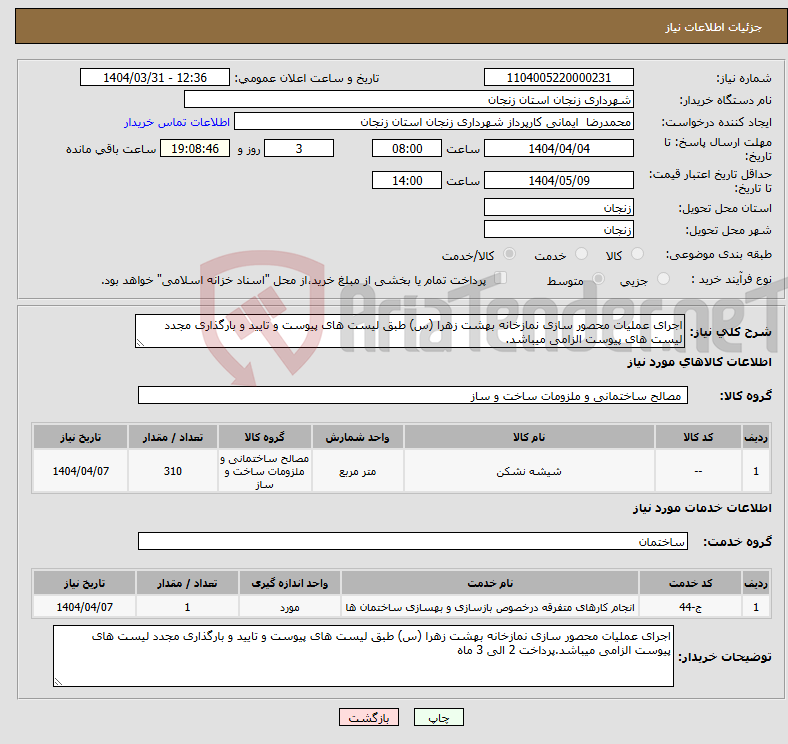Click the service unit cell مورد
The height and width of the screenshot is (744, 788).
[x=290, y=607]
